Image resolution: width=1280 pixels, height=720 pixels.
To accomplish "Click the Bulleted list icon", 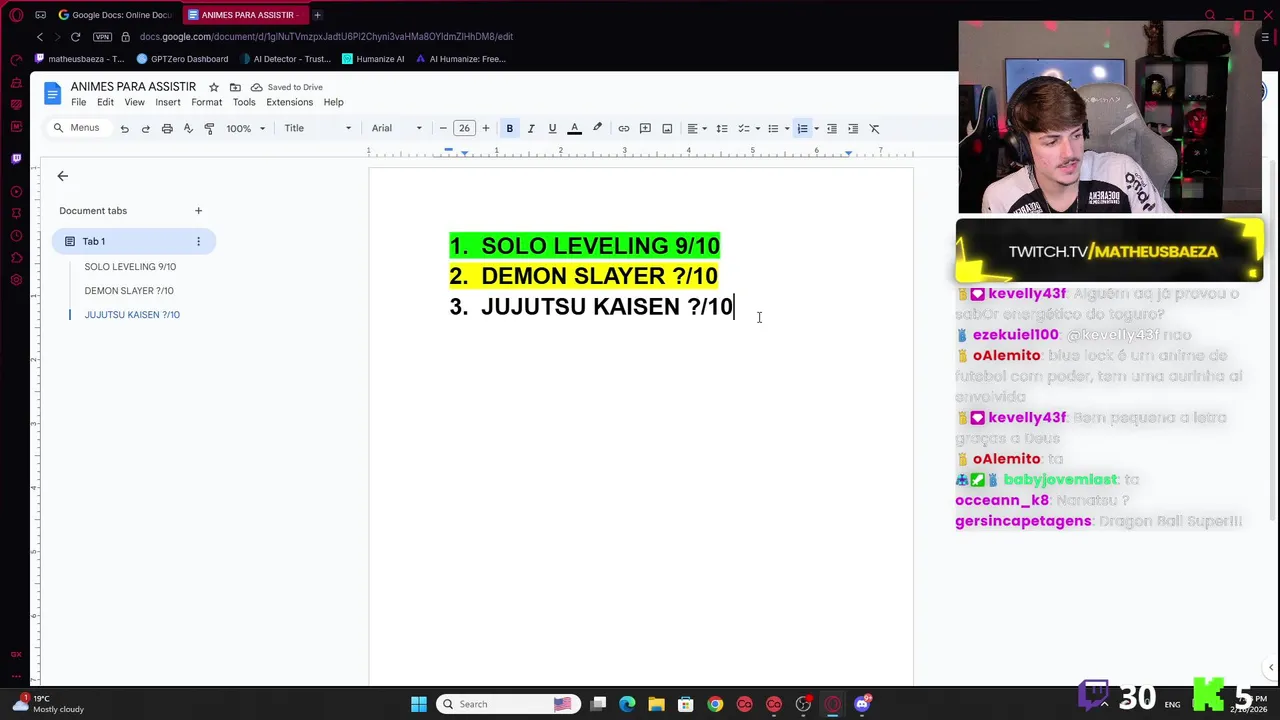I will (773, 128).
